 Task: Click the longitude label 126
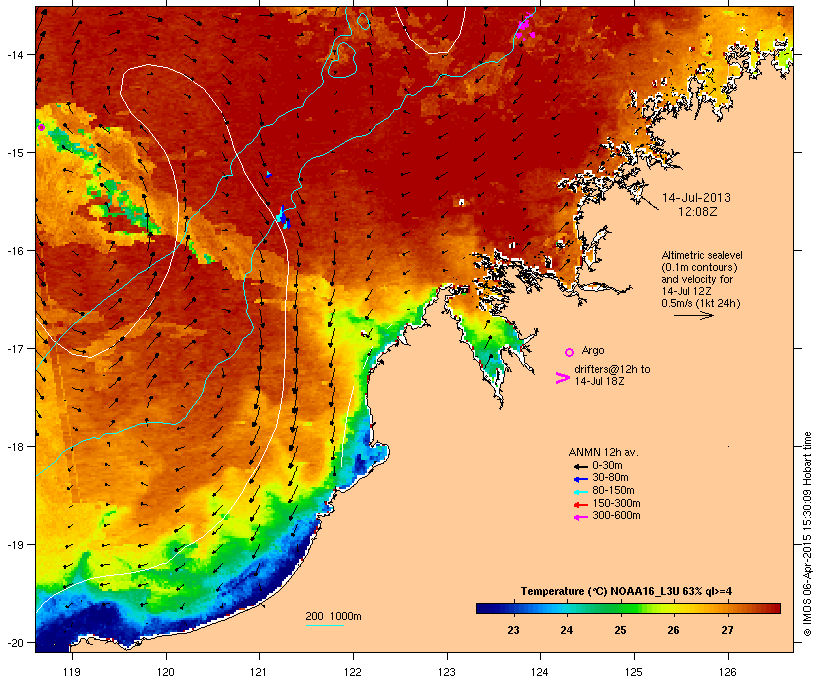[x=727, y=672]
